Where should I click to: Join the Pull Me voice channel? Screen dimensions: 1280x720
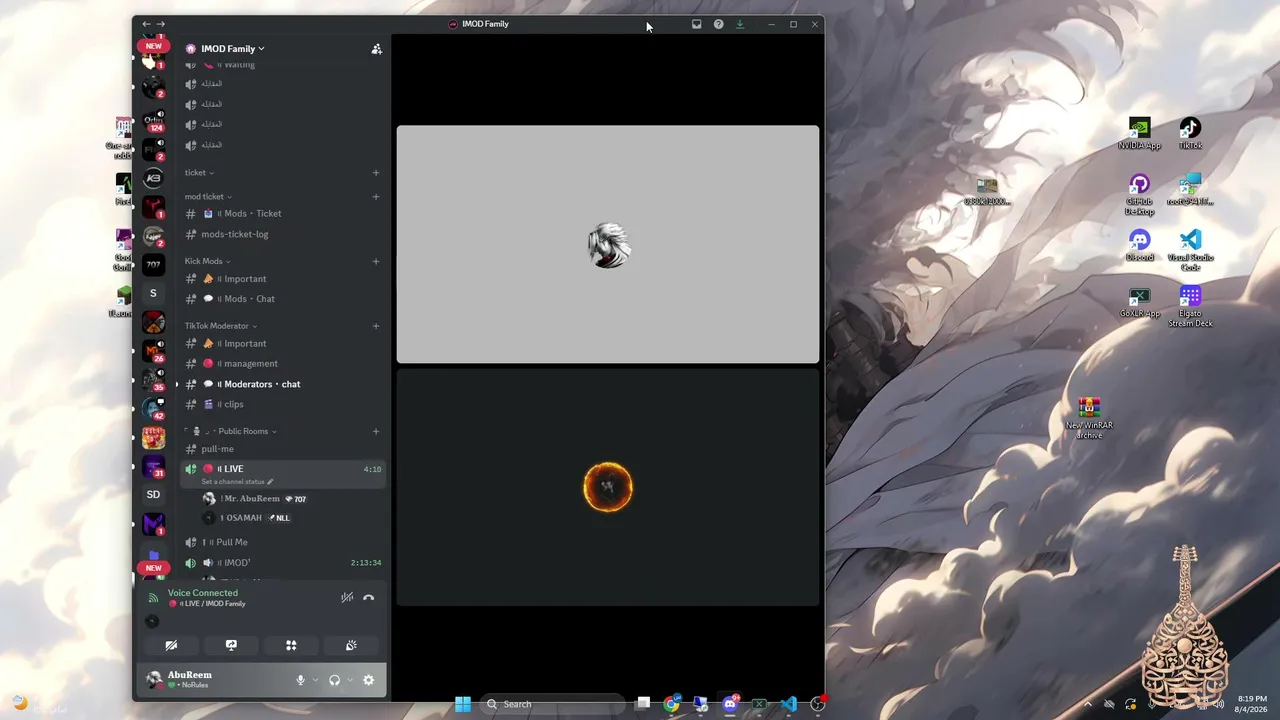[x=283, y=542]
